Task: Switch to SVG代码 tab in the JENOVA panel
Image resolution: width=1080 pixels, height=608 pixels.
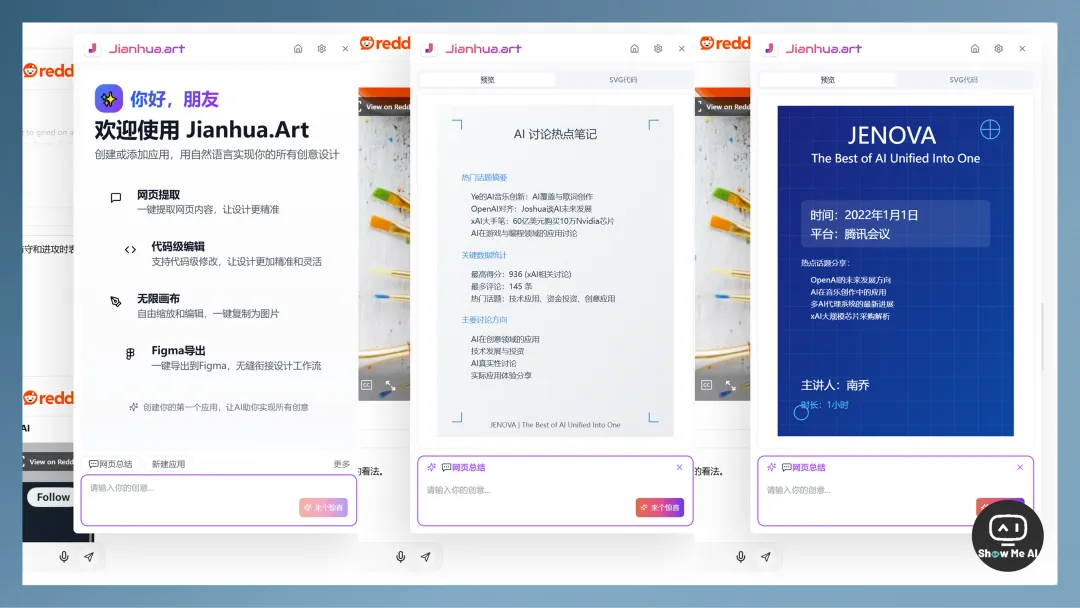Action: (963, 80)
